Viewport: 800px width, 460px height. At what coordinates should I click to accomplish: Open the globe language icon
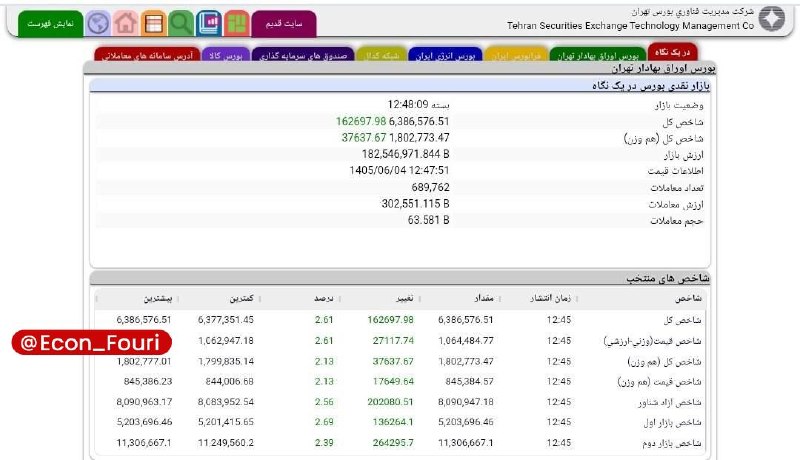click(x=98, y=23)
